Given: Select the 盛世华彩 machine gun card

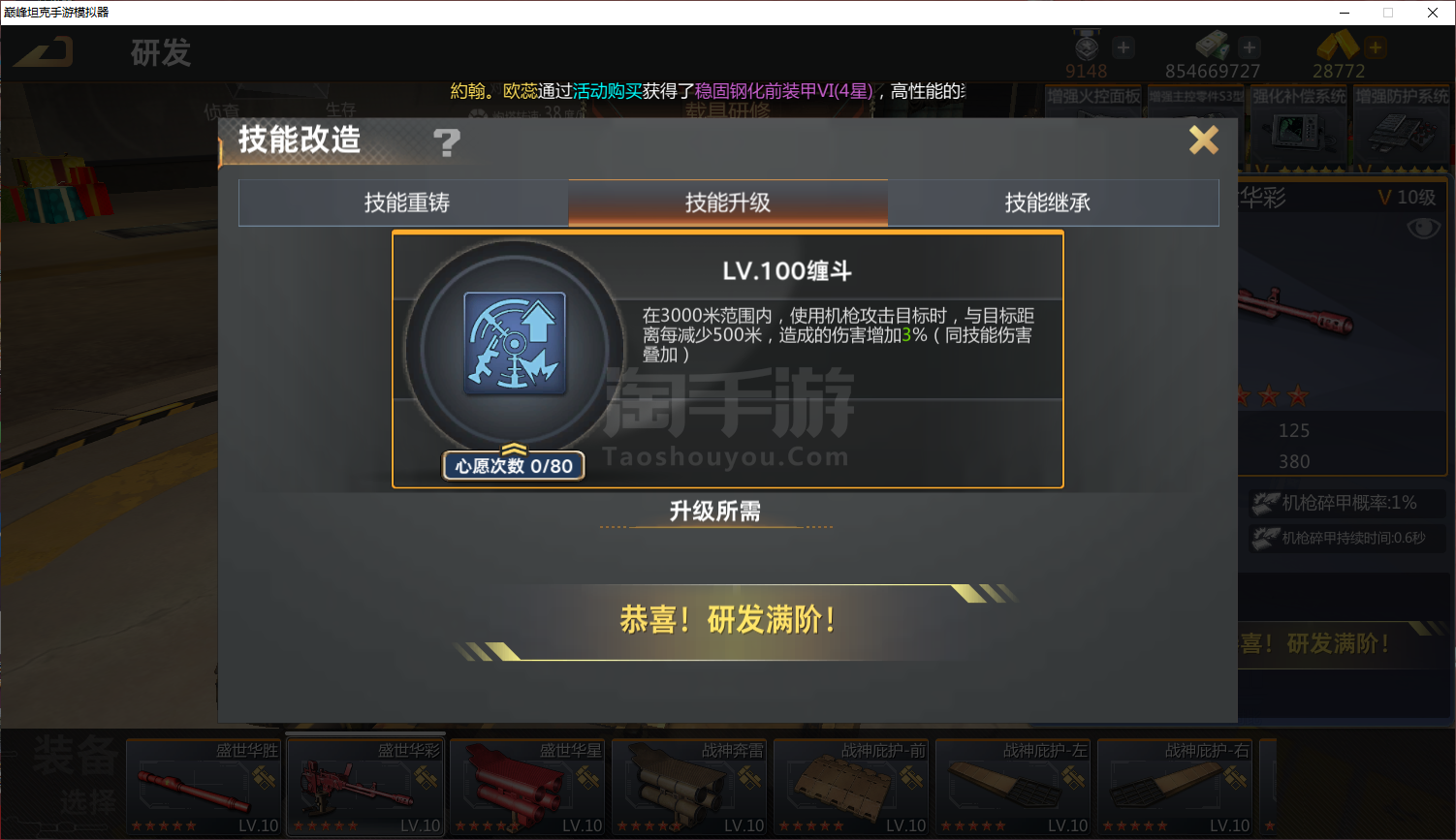Looking at the screenshot, I should click(366, 787).
